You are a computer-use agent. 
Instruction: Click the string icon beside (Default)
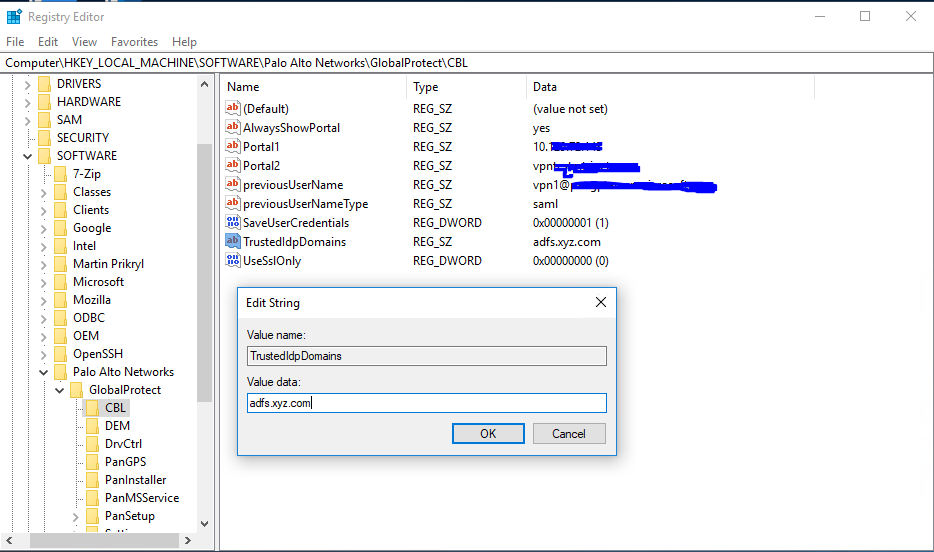(x=232, y=108)
